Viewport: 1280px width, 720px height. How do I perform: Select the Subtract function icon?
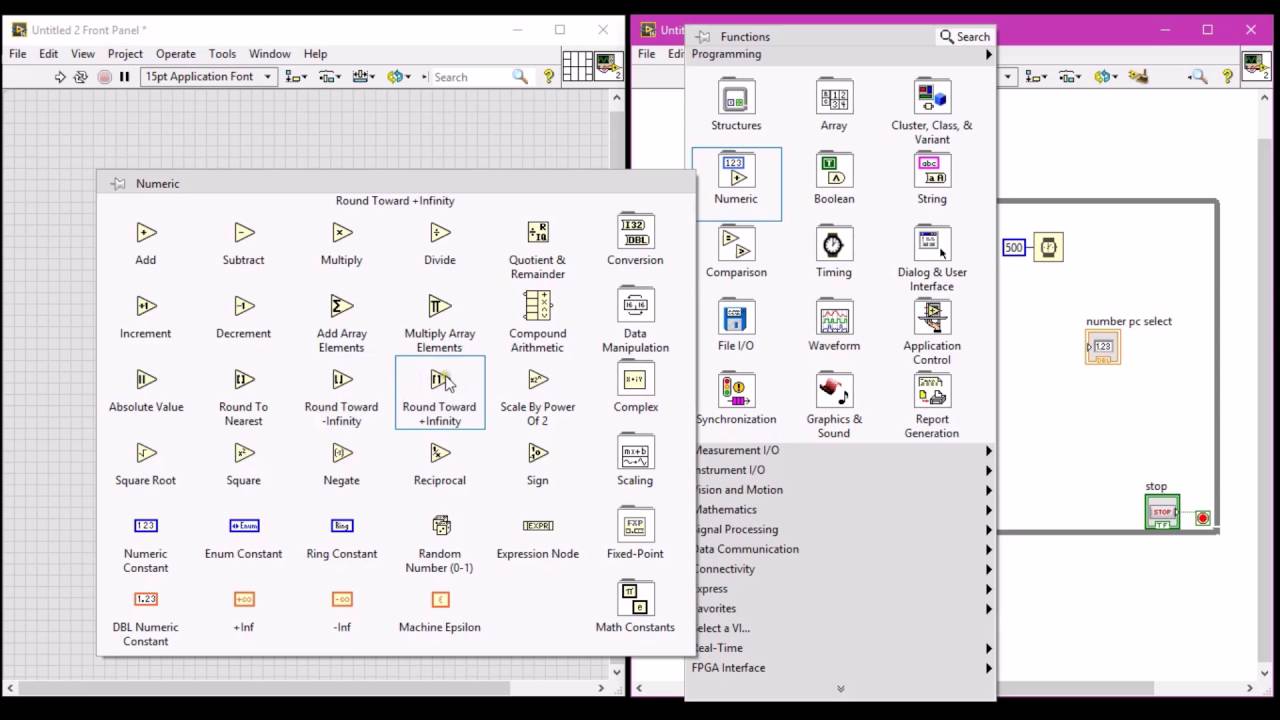point(244,233)
